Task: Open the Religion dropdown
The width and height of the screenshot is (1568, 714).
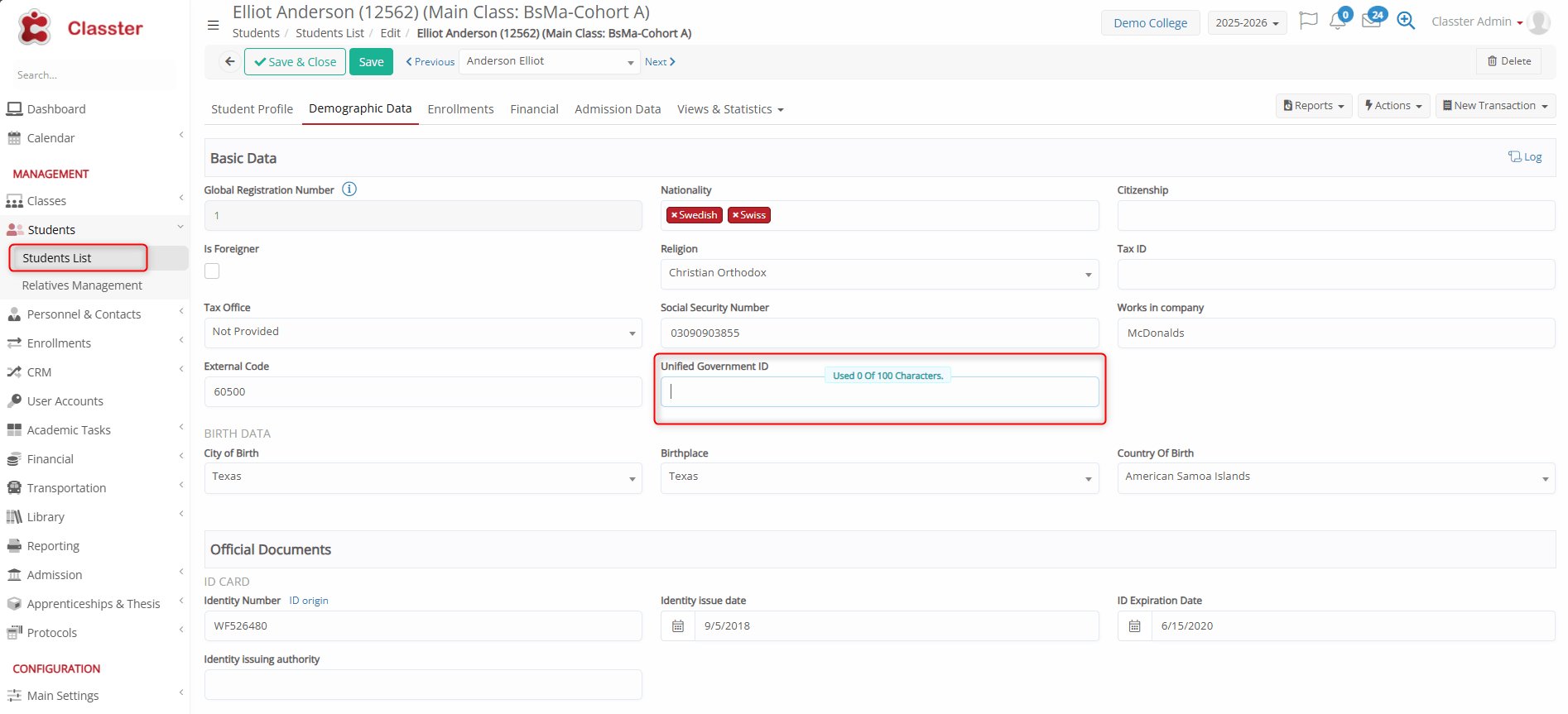Action: click(878, 274)
